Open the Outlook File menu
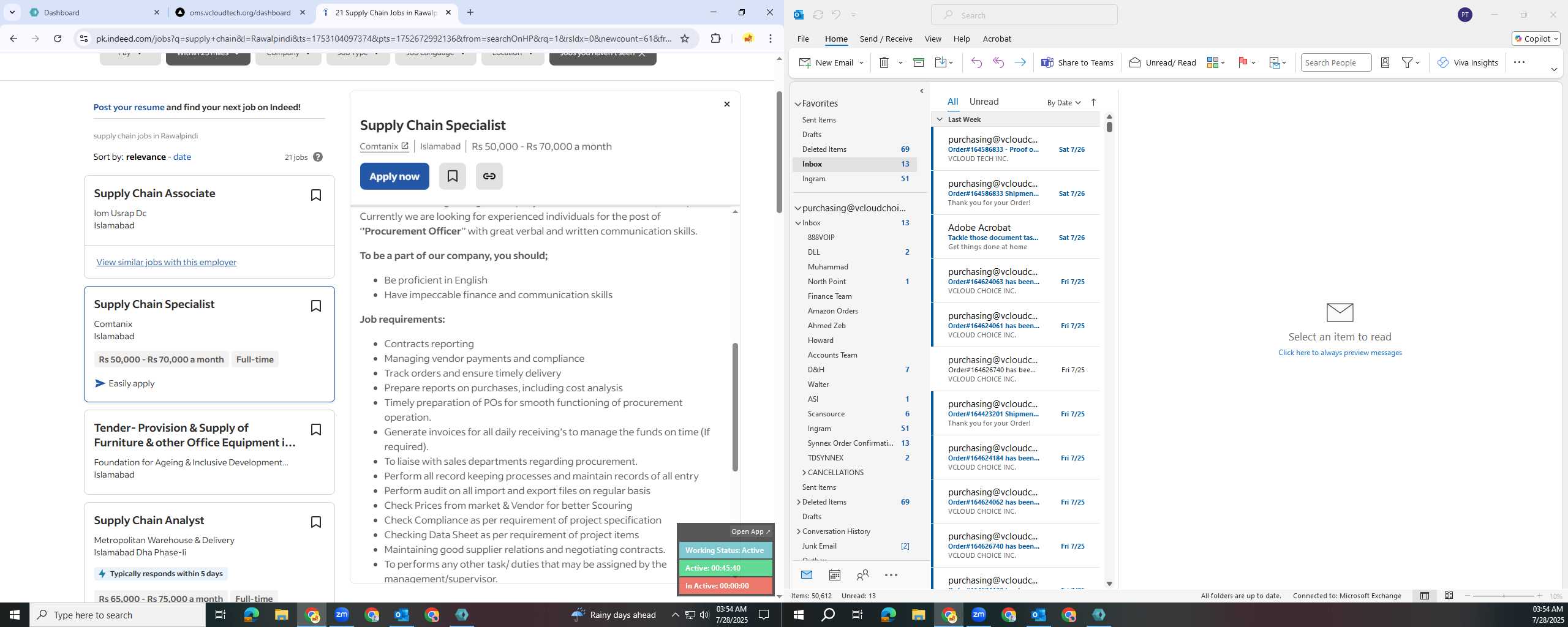The width and height of the screenshot is (1568, 627). tap(802, 39)
